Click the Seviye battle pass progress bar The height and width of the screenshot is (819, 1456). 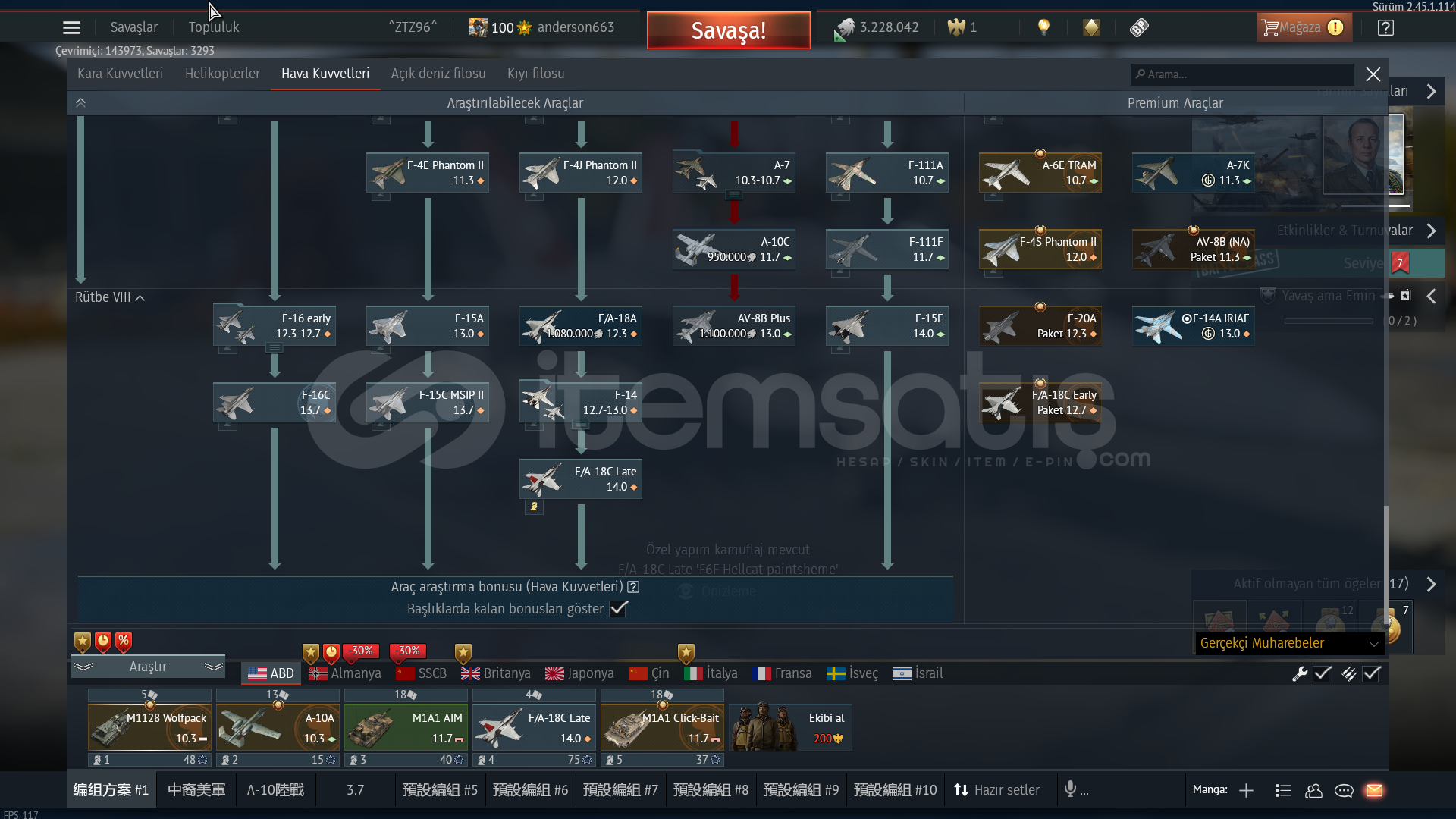coord(1319,263)
